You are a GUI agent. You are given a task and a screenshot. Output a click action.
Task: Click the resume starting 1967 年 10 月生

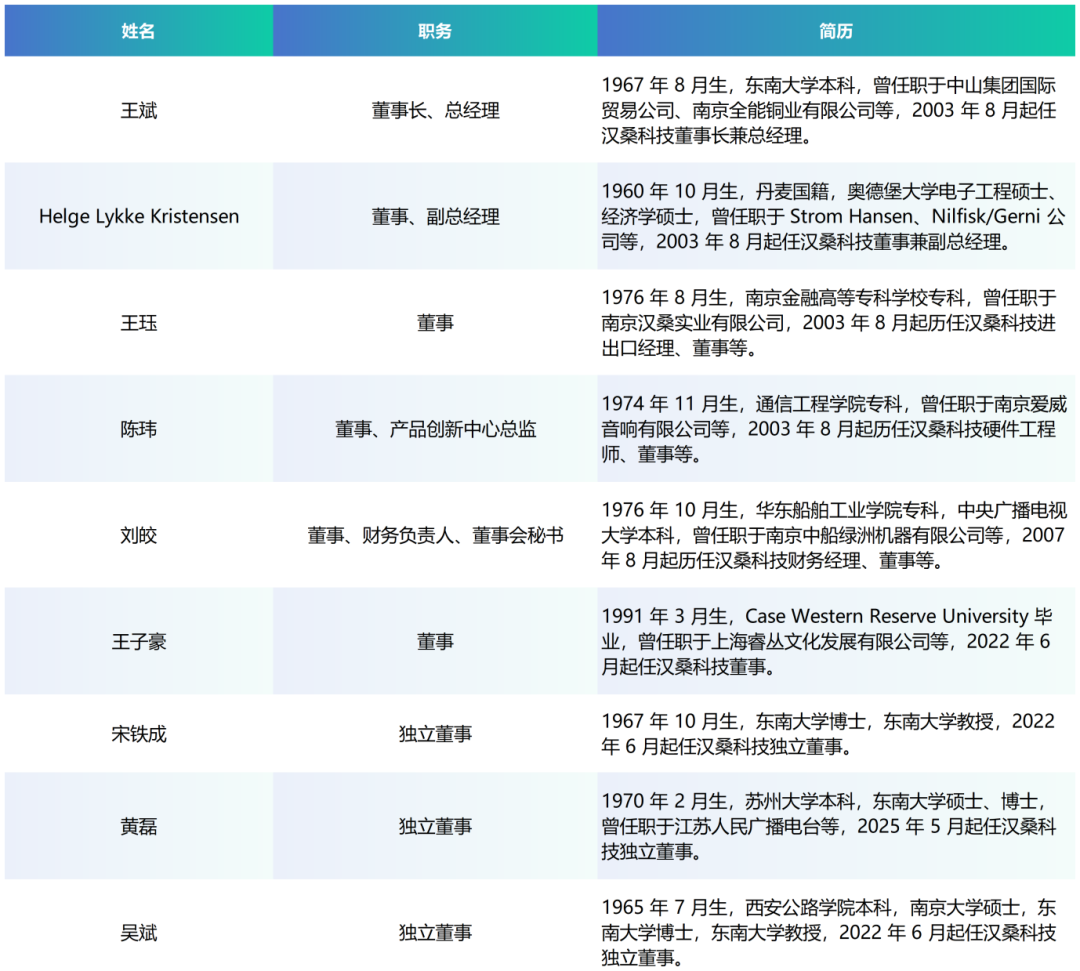coord(828,734)
